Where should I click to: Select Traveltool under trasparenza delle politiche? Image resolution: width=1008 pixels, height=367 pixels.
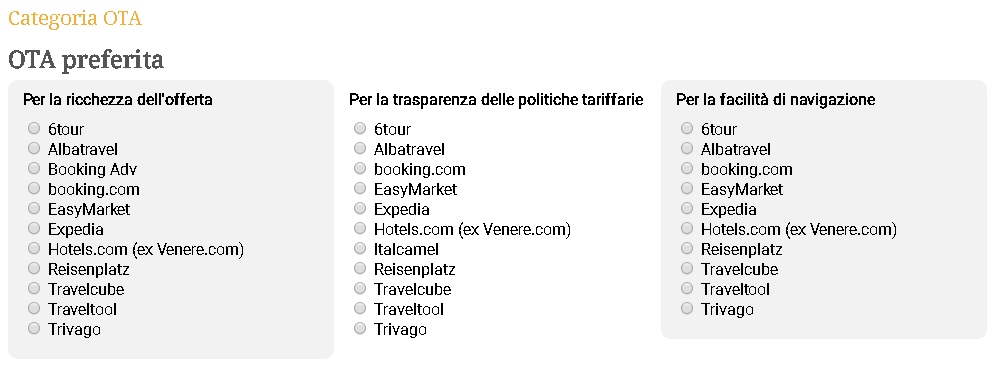click(360, 309)
